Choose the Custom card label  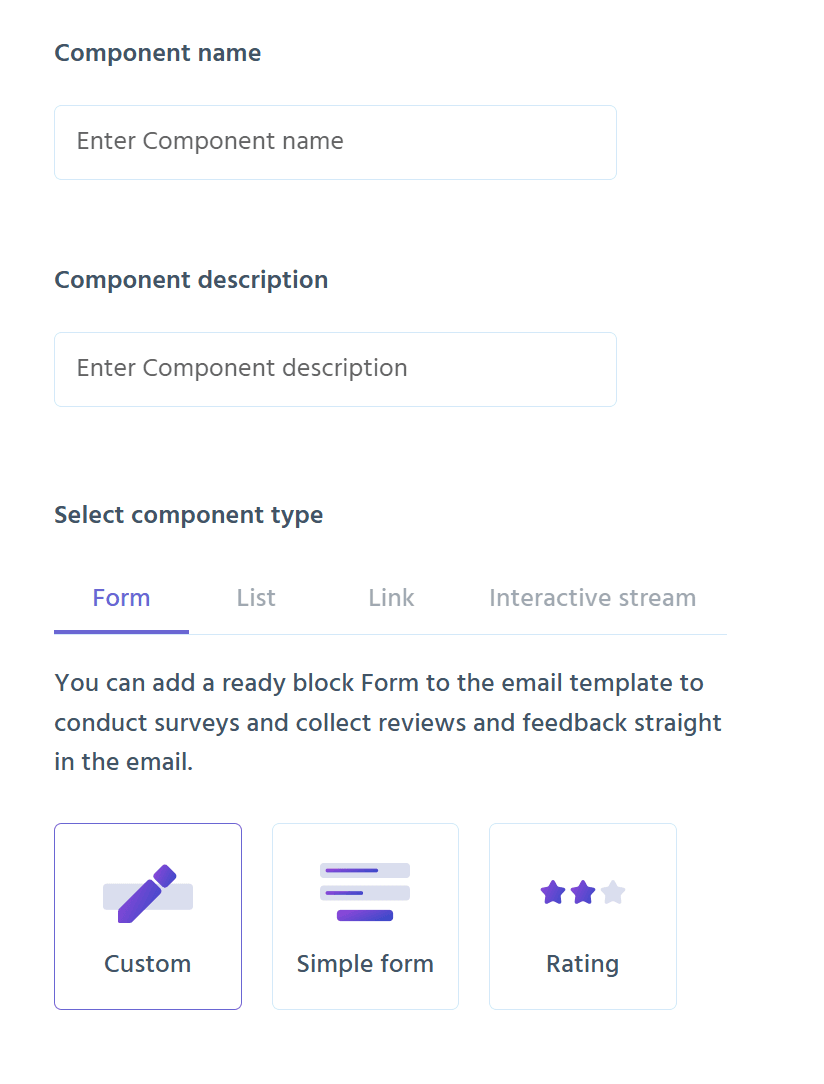click(148, 964)
